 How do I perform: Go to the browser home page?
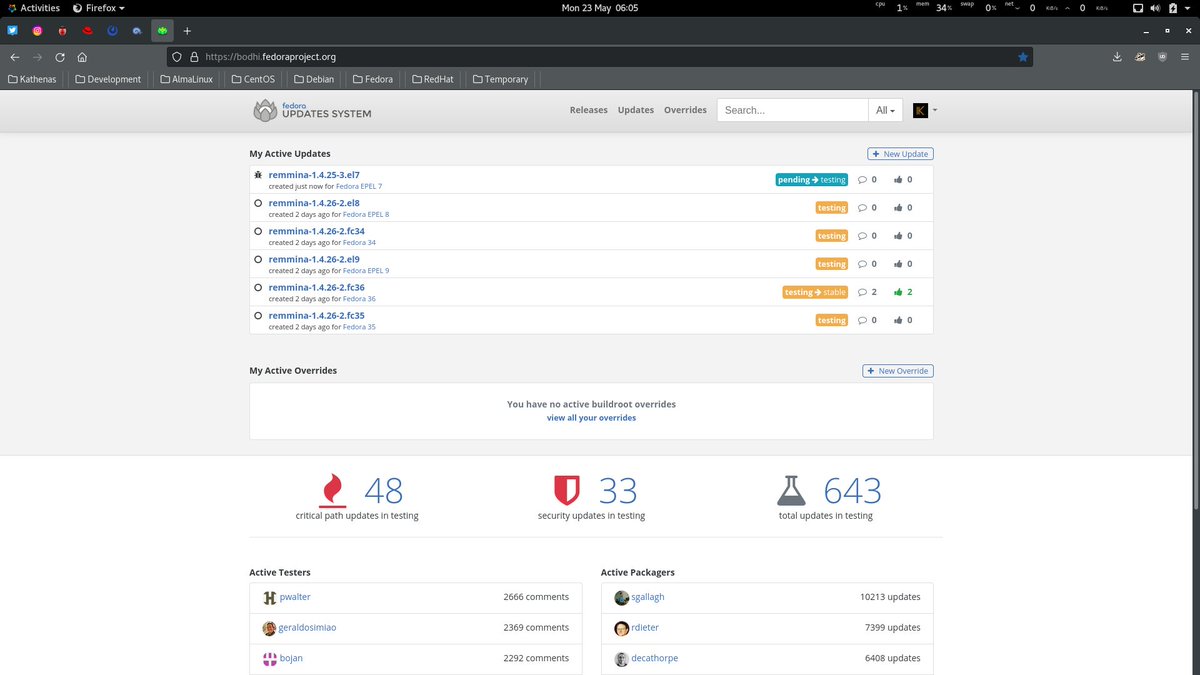(82, 57)
